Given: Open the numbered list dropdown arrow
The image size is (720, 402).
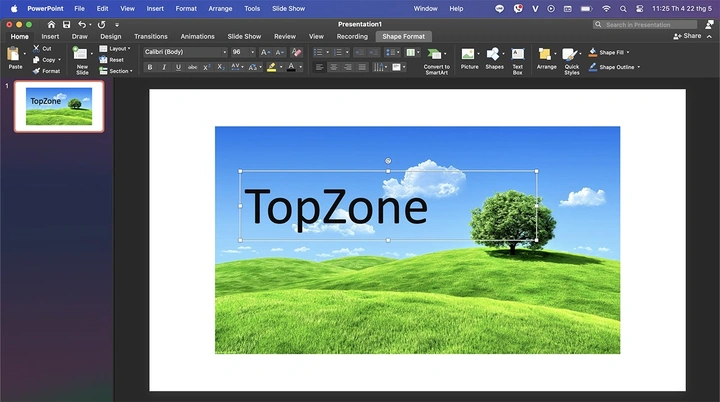Looking at the screenshot, I should coord(347,52).
